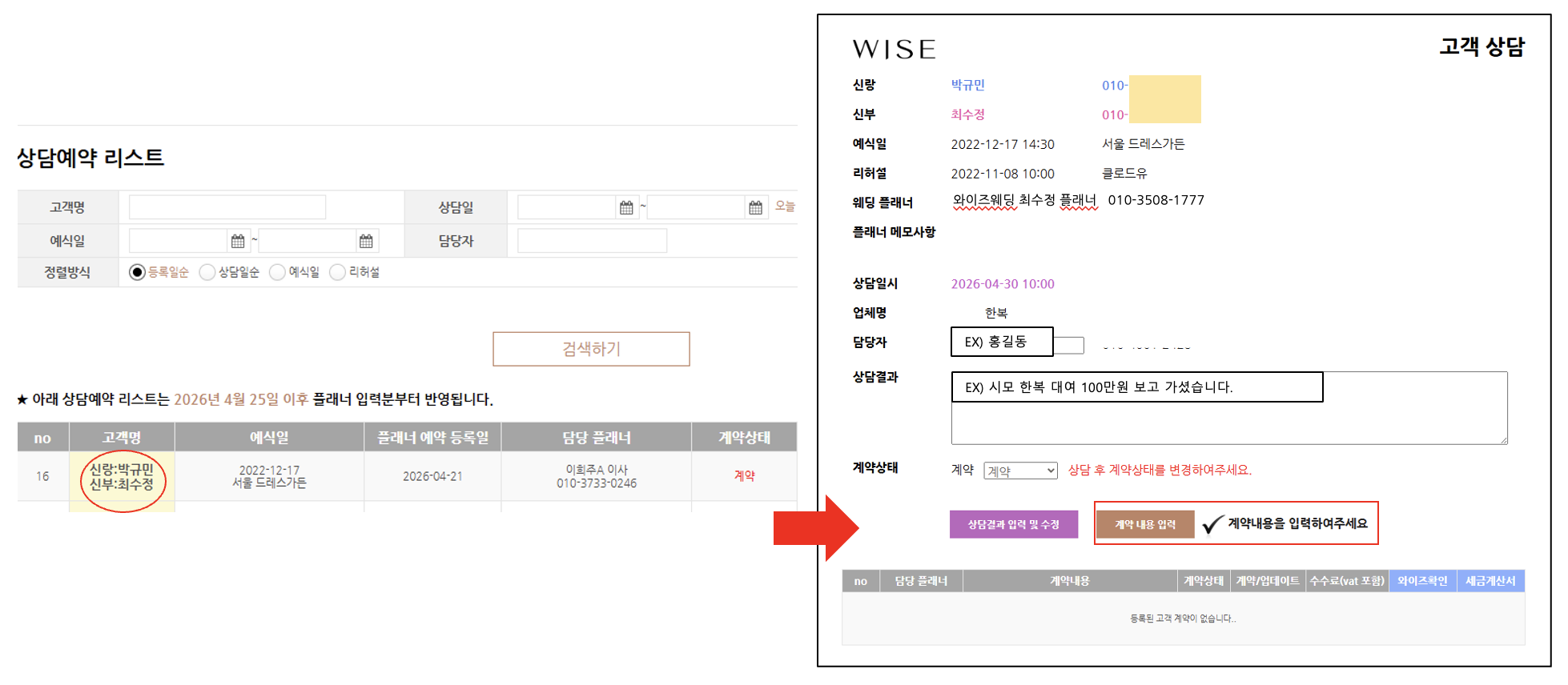Focus the 고객명 search input field

coord(227,207)
